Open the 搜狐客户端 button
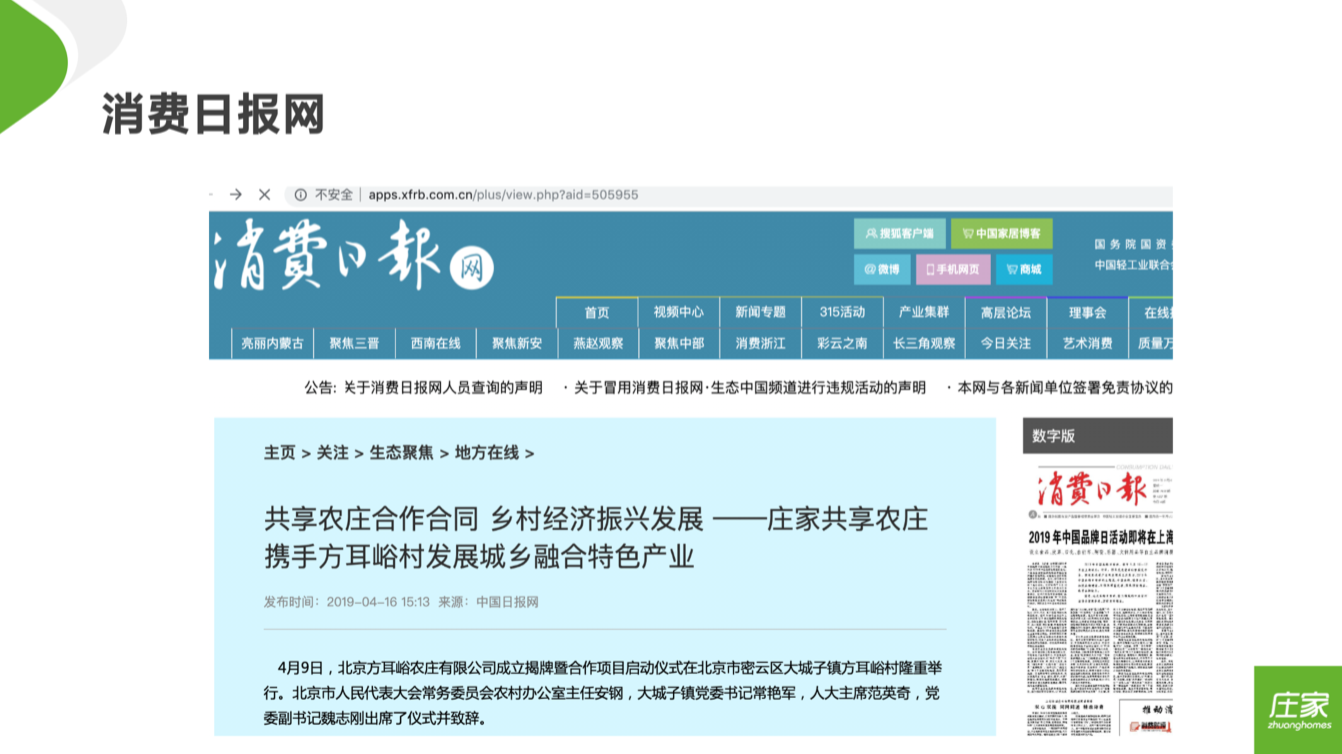 coord(900,233)
